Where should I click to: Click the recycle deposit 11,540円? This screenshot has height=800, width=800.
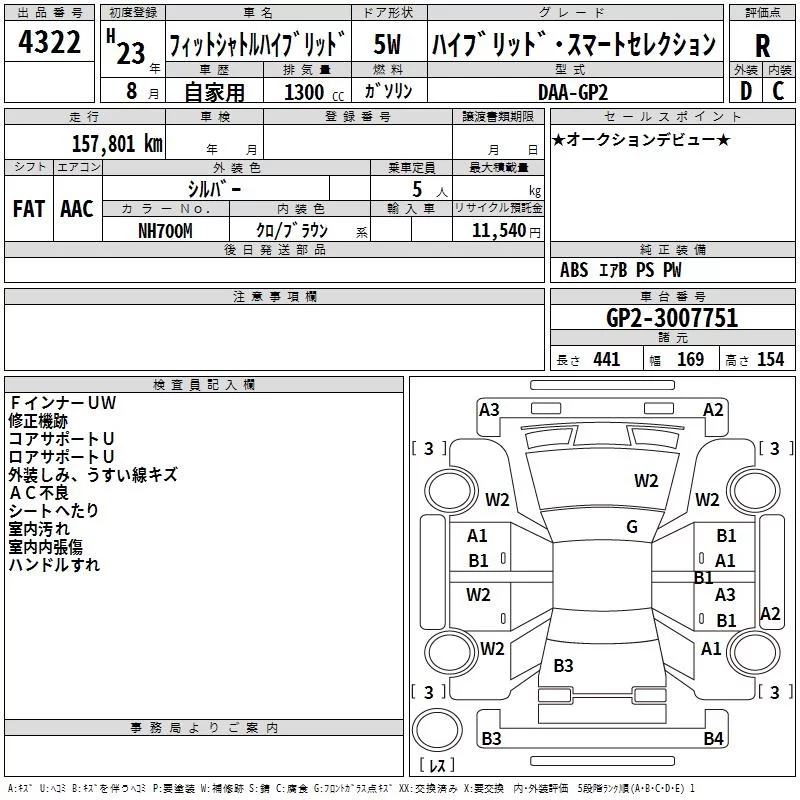506,231
